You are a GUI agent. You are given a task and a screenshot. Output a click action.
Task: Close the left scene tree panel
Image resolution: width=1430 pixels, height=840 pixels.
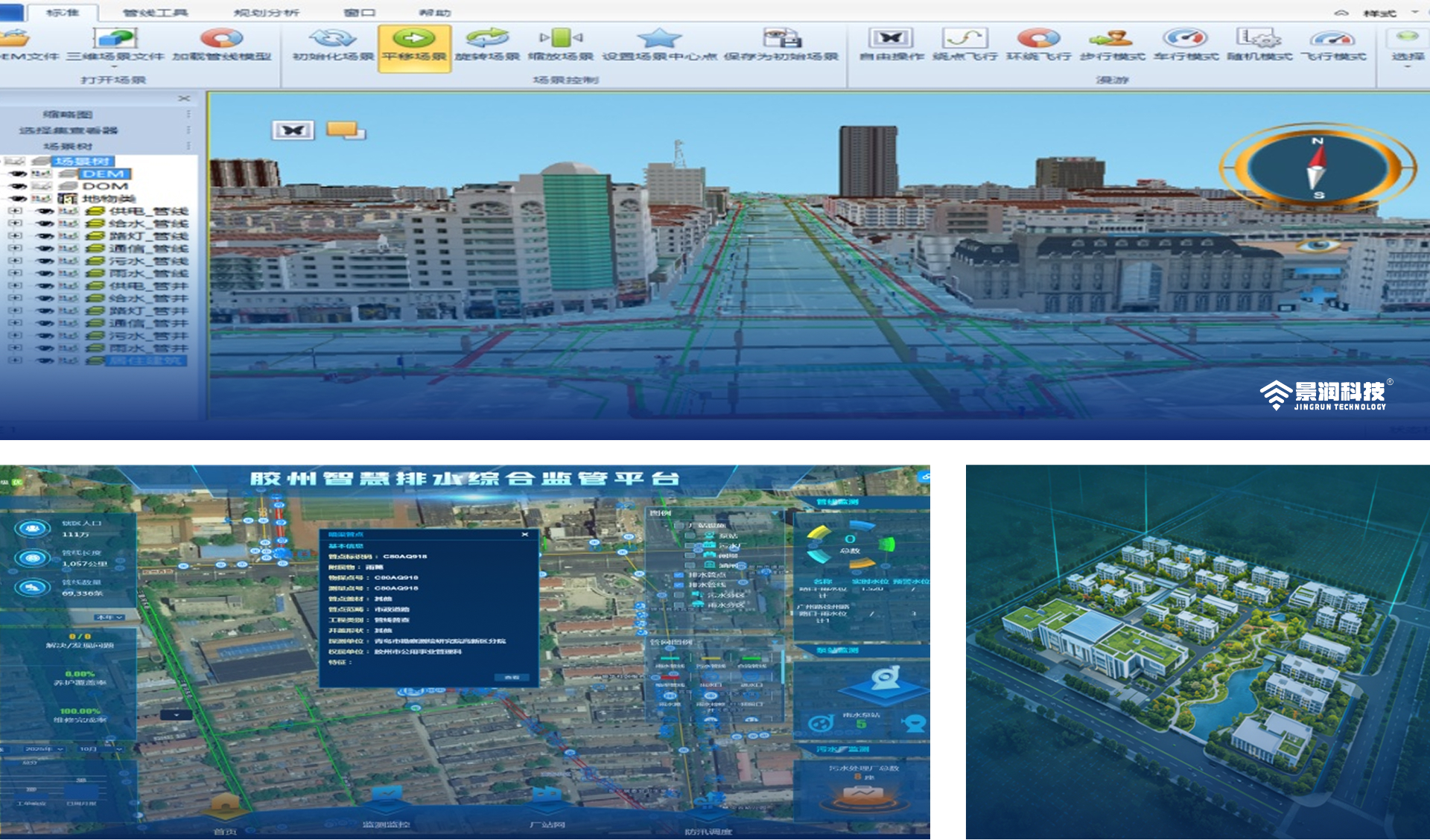point(184,98)
